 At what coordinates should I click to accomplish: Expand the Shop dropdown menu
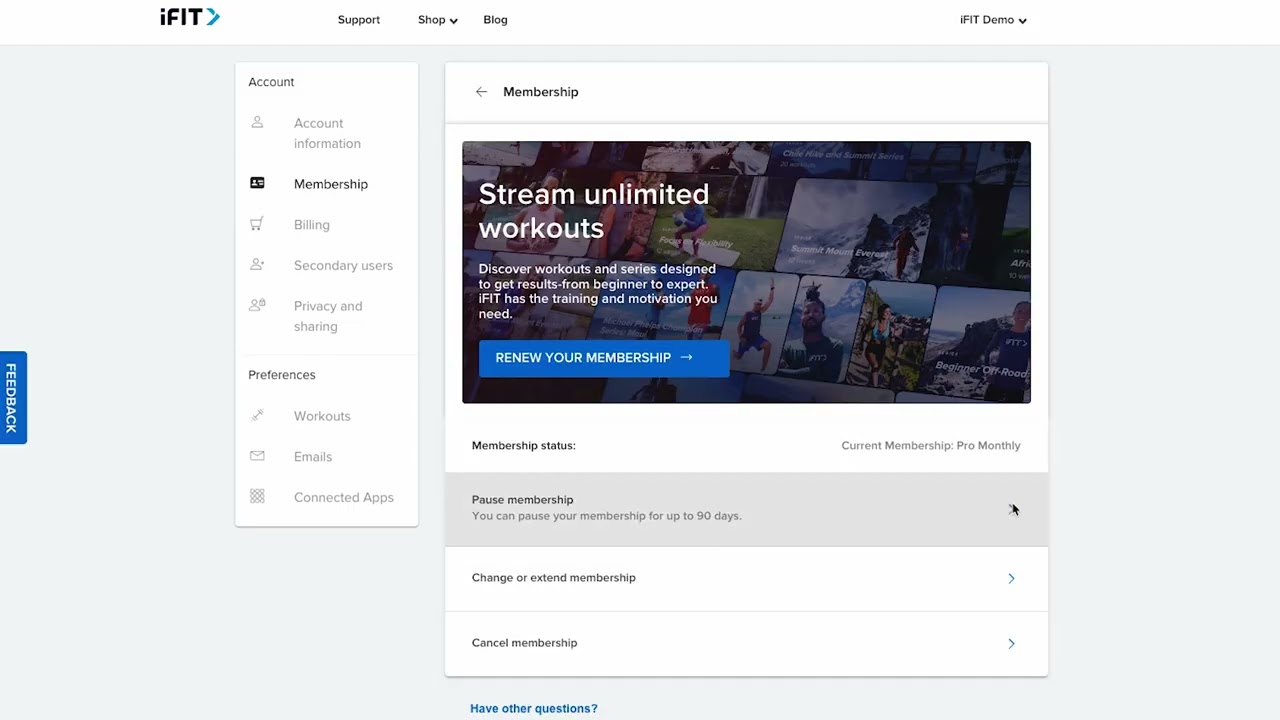(x=438, y=20)
